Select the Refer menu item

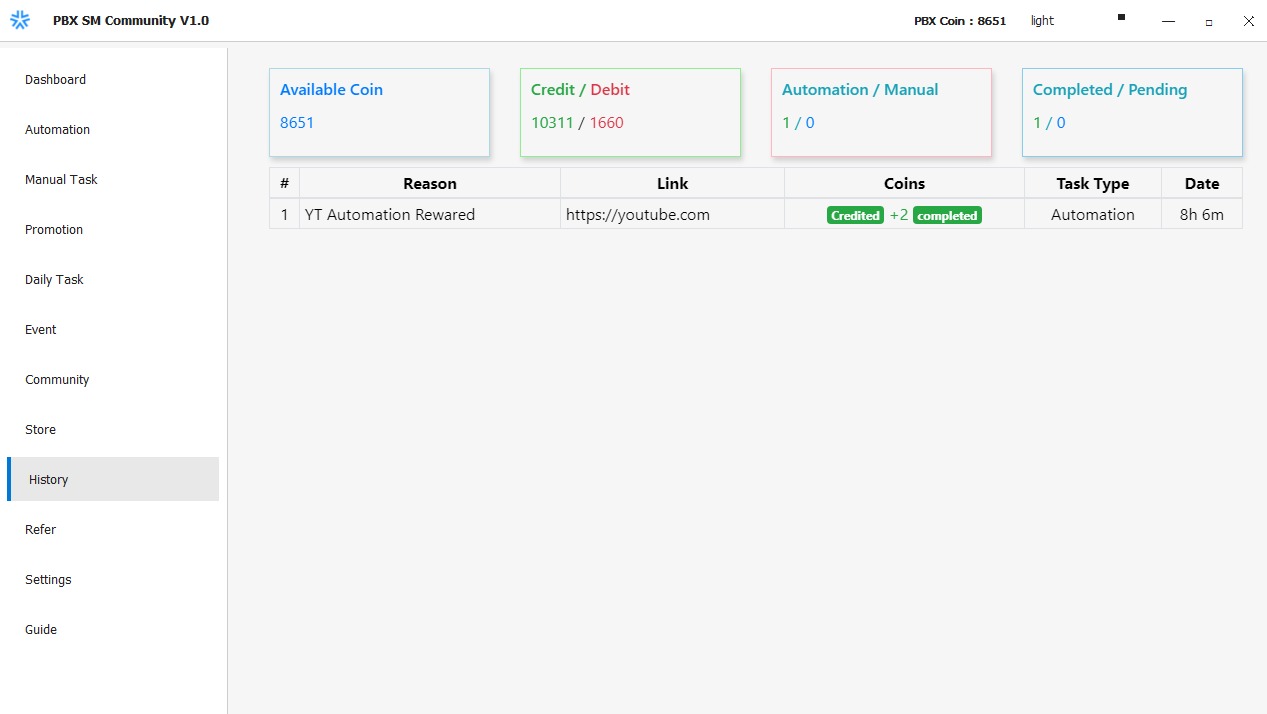[x=40, y=530]
